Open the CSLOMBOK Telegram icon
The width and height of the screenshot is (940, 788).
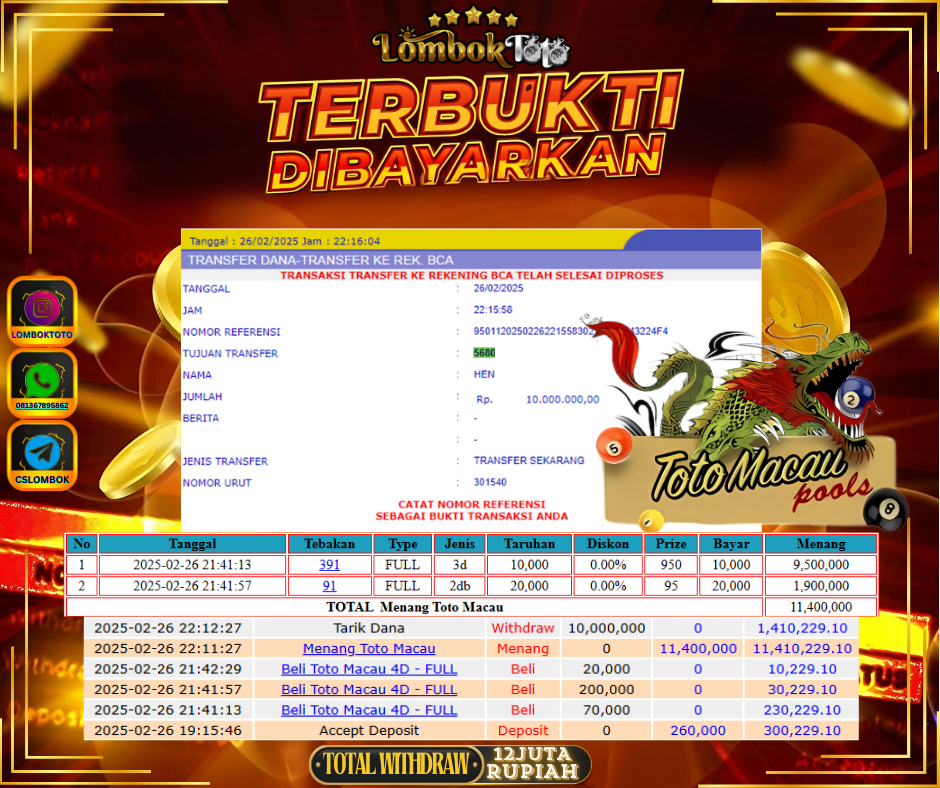42,452
